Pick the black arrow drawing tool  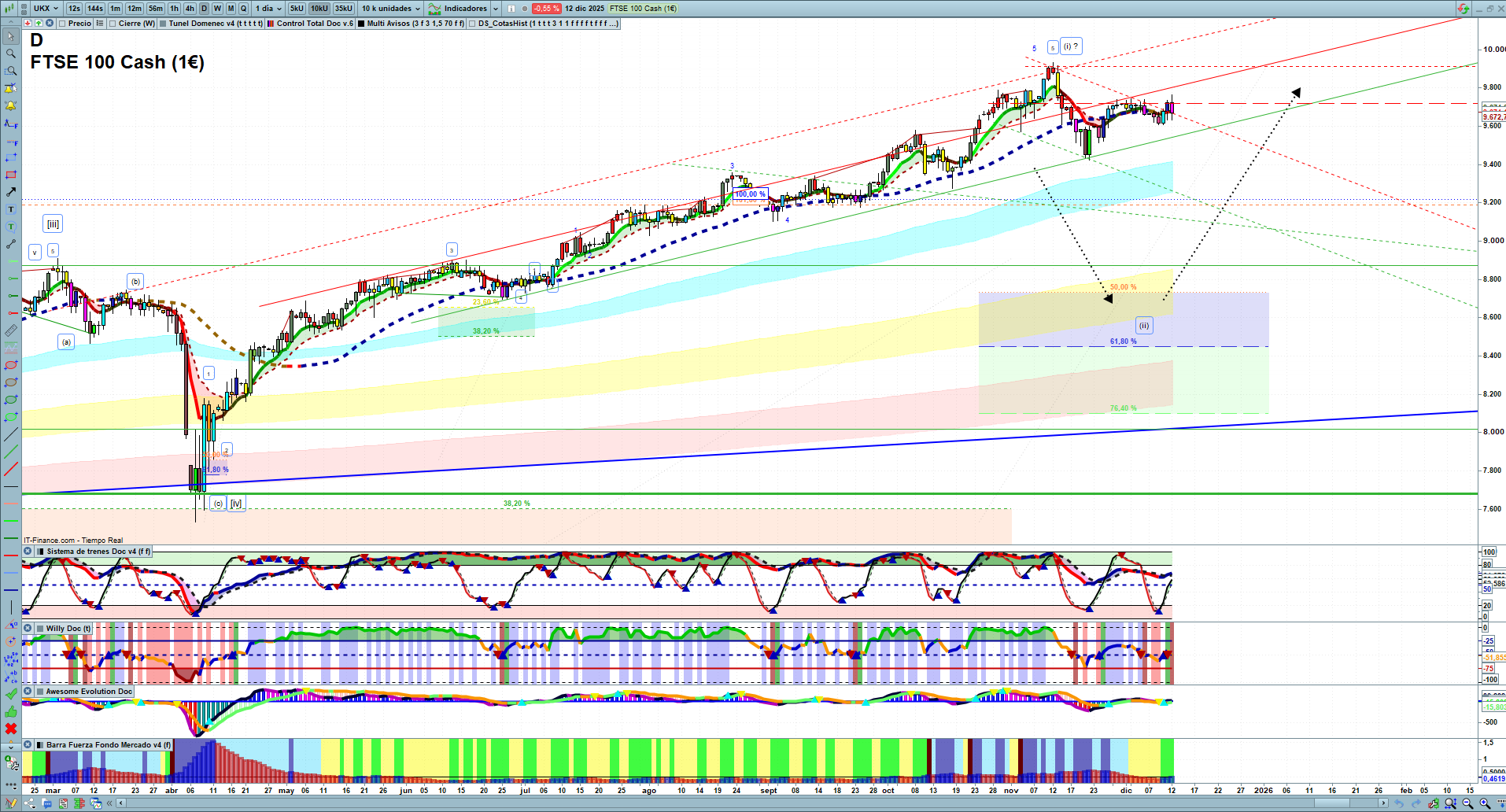(x=11, y=192)
